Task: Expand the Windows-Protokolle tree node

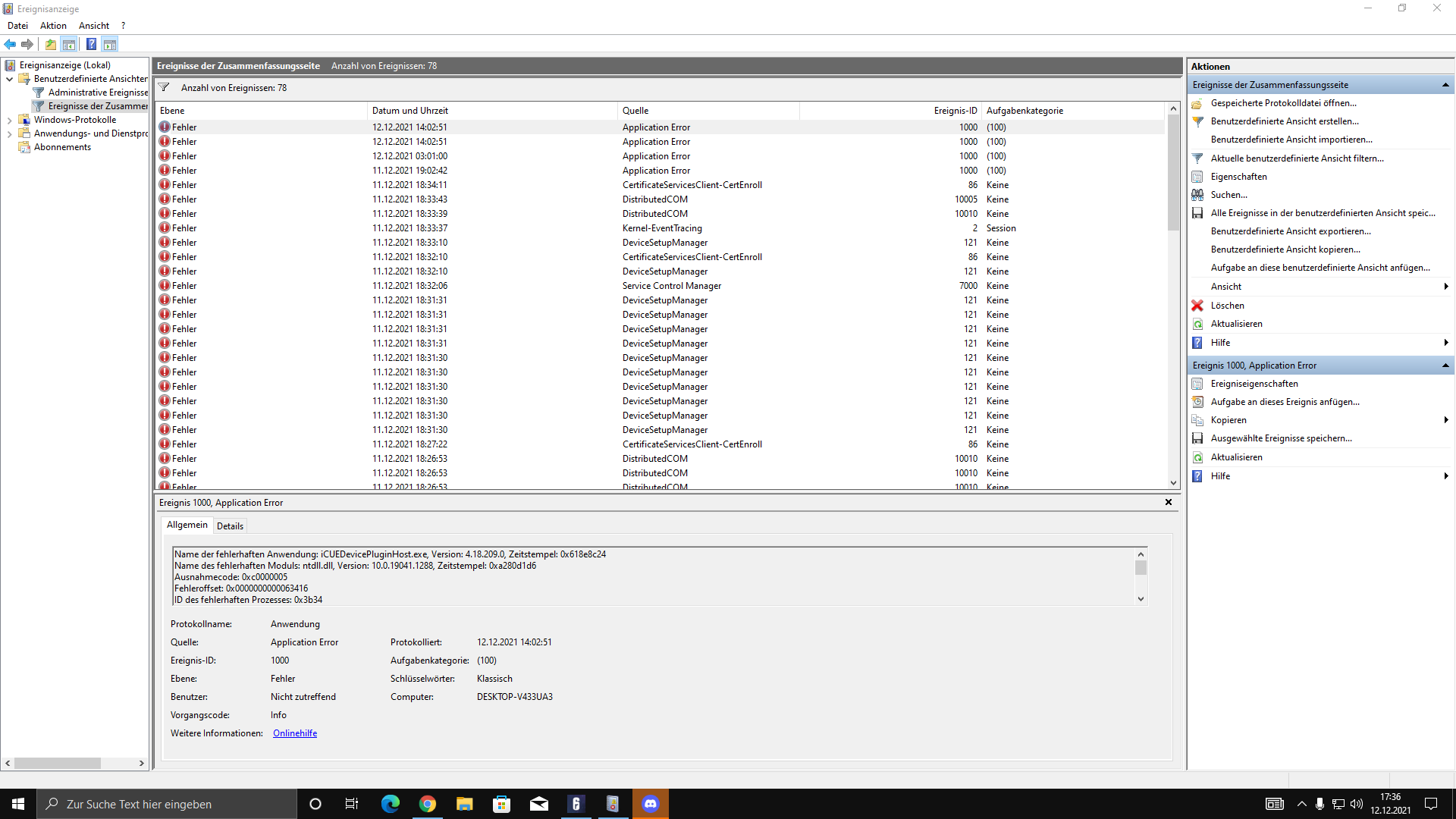Action: pyautogui.click(x=9, y=120)
